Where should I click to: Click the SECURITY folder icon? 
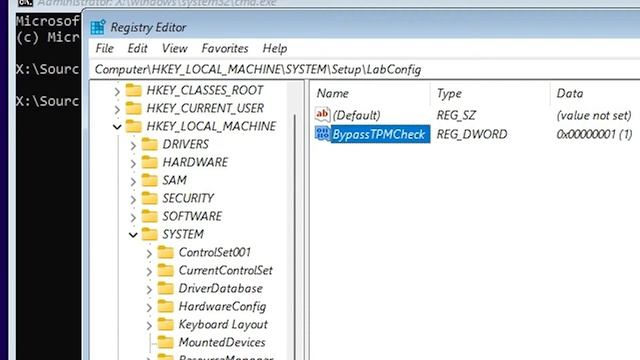tap(149, 198)
